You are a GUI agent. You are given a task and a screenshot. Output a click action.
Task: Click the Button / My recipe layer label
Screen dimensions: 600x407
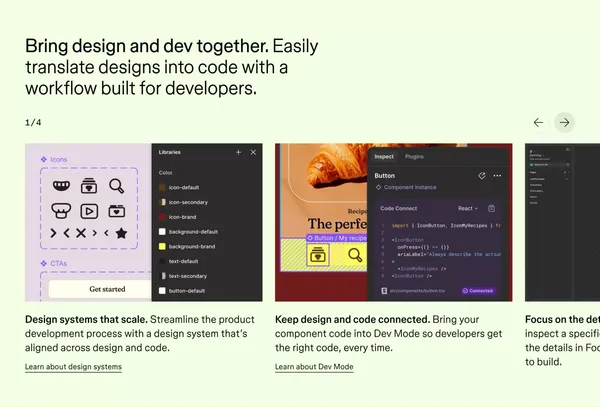click(x=337, y=238)
